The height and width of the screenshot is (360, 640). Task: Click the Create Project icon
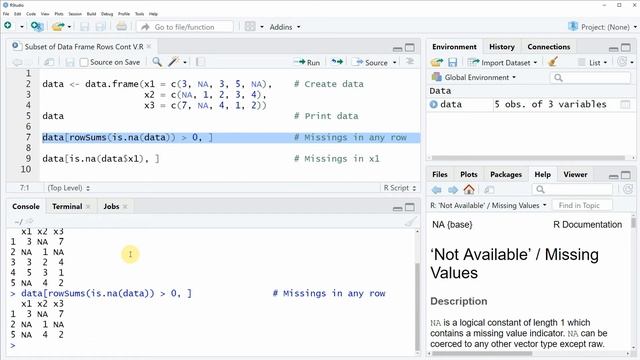(x=37, y=27)
